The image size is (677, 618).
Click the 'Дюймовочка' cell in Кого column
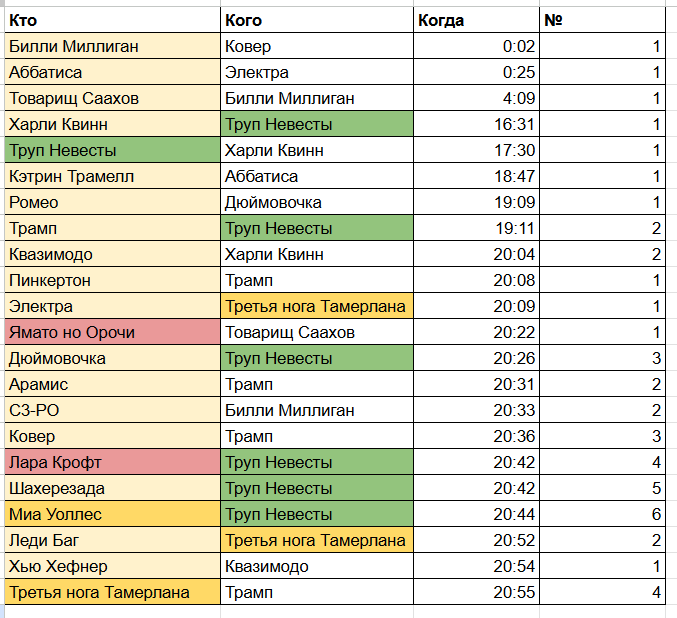point(317,202)
